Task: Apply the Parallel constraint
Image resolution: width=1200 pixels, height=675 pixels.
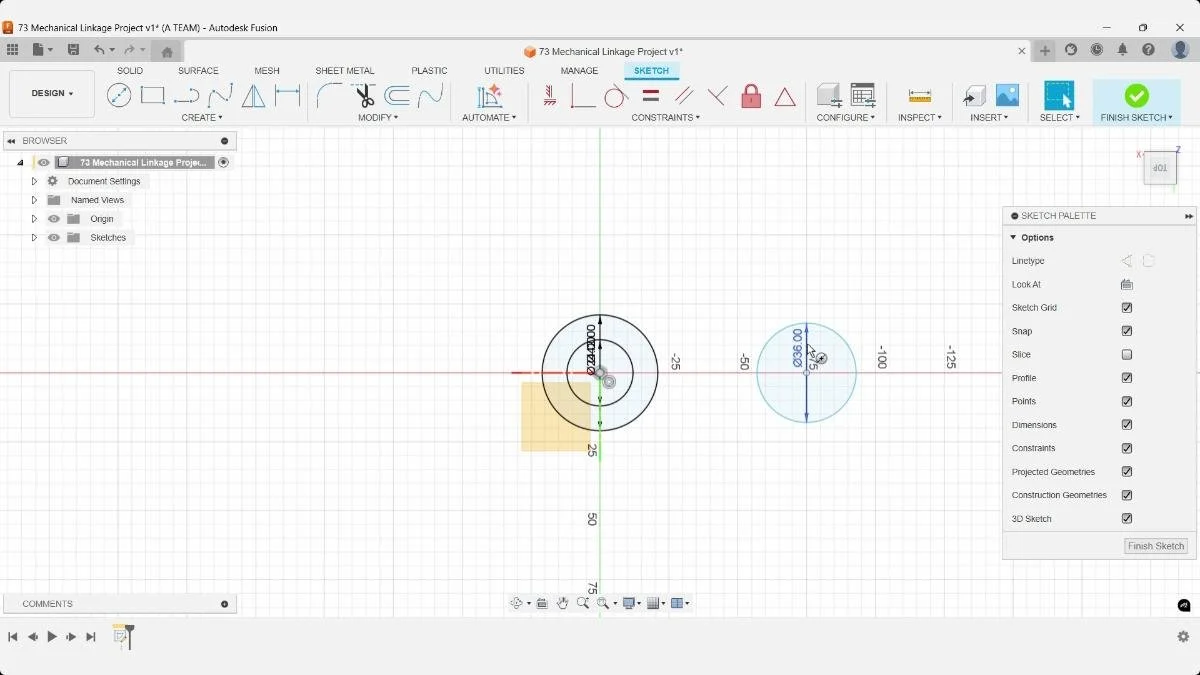Action: click(x=684, y=95)
